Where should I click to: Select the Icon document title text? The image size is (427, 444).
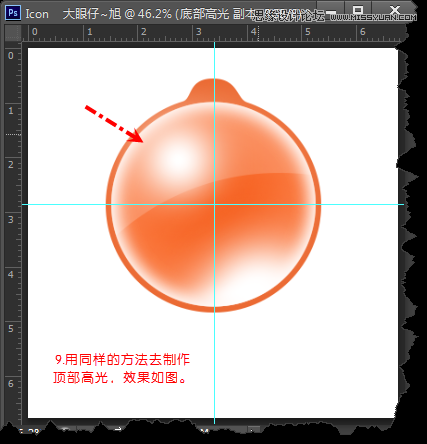(x=37, y=14)
